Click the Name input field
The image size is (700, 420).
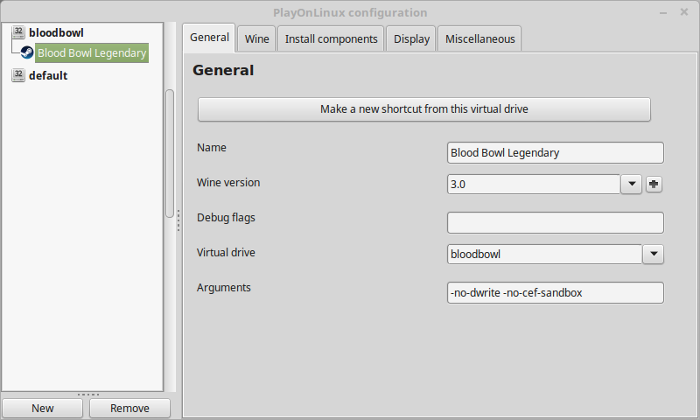point(555,153)
